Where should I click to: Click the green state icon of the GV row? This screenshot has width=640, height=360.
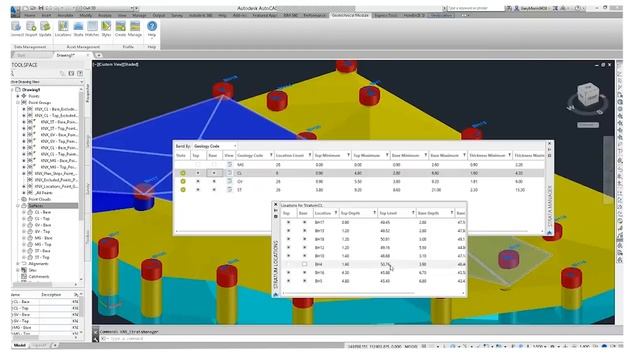pos(183,181)
